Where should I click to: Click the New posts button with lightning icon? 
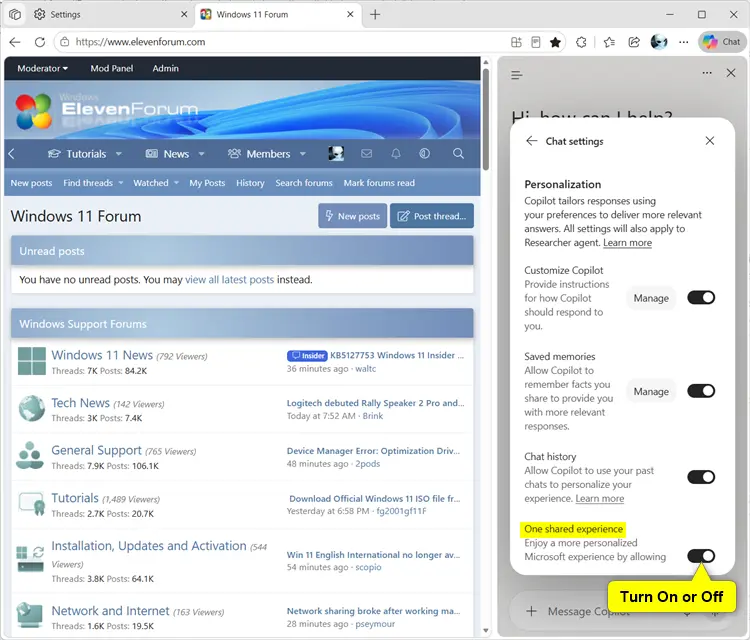(353, 216)
